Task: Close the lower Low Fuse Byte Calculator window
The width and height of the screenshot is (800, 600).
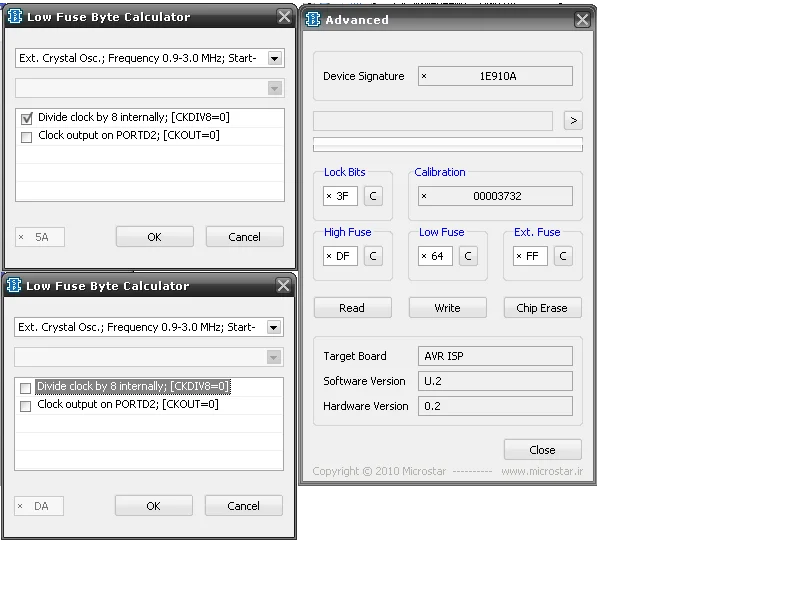Action: click(283, 285)
